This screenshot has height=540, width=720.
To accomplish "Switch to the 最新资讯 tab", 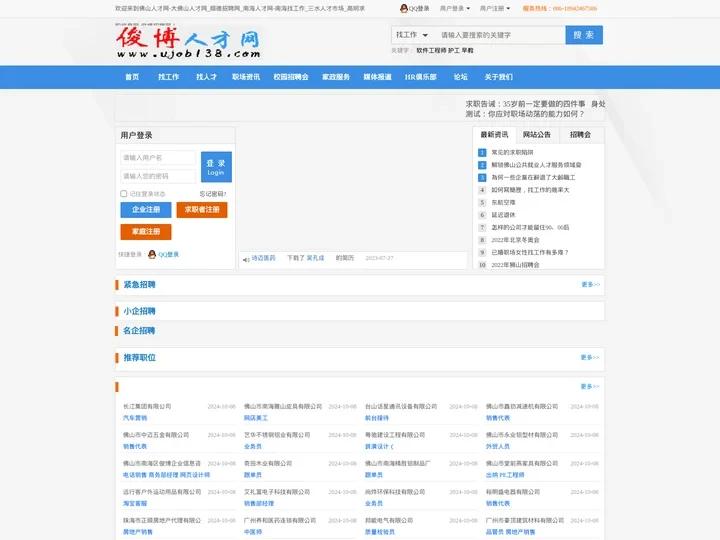I will (495, 135).
